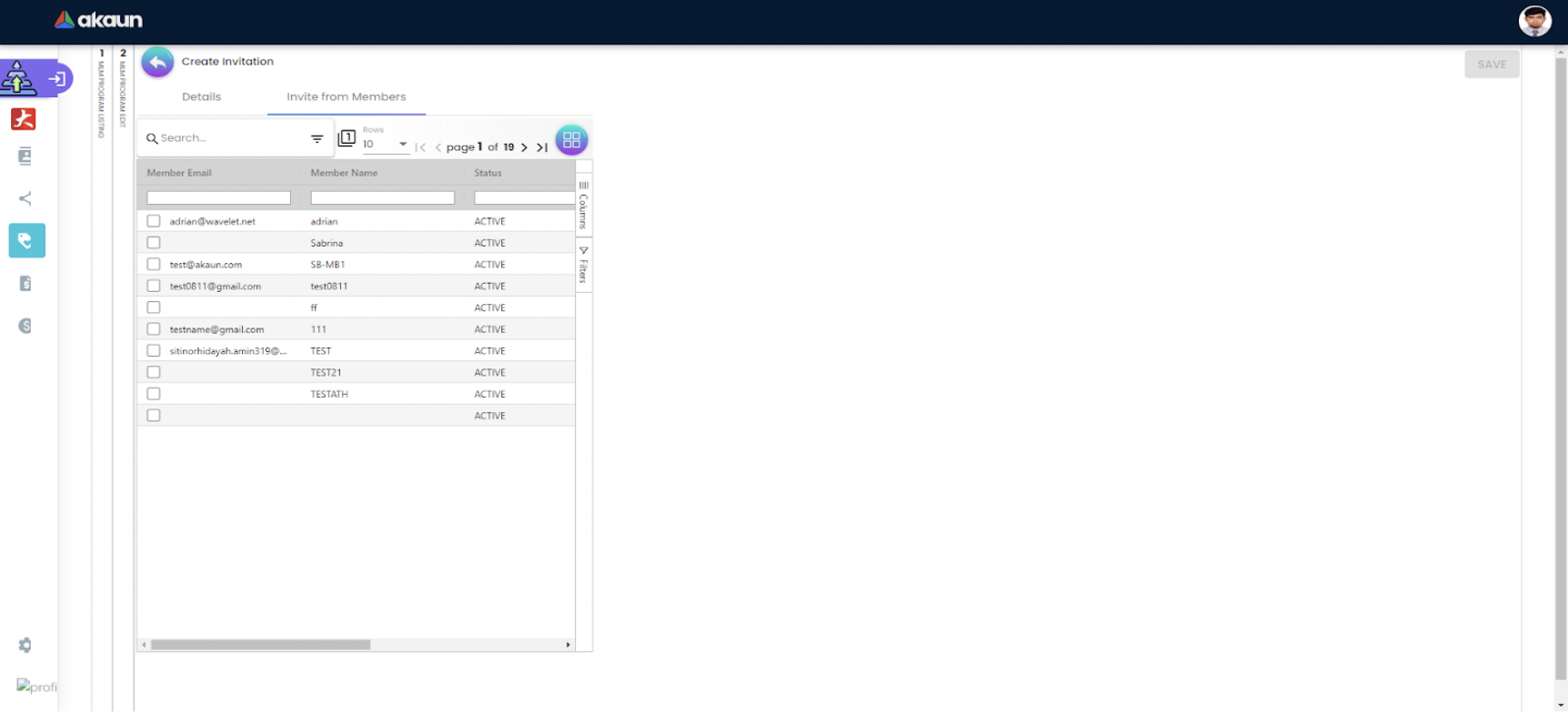
Task: Click the 'test0811' name cell
Action: [x=329, y=287]
